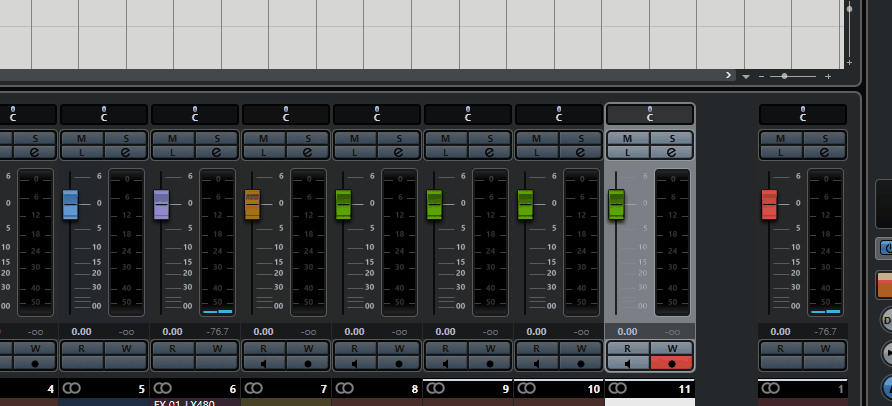Image resolution: width=892 pixels, height=406 pixels.
Task: Enable Write automation on output channel 1
Action: point(825,348)
